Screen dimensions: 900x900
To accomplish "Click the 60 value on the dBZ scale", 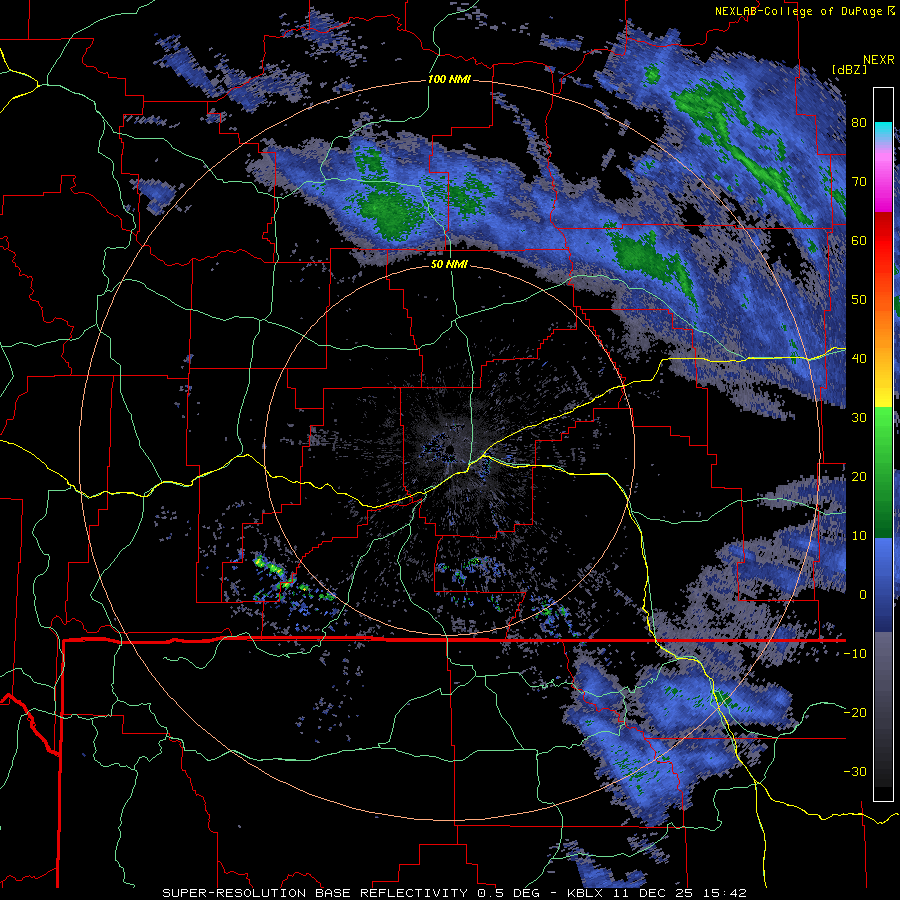I will [x=859, y=240].
